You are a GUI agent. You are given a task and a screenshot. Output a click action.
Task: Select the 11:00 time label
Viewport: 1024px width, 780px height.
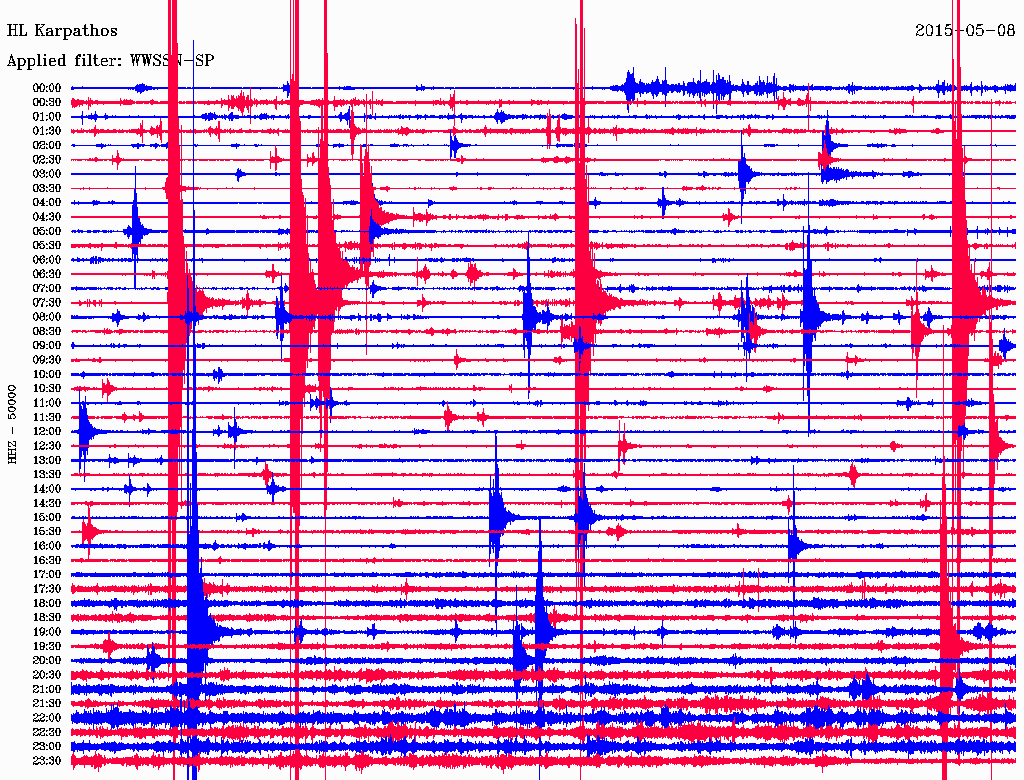[x=47, y=403]
